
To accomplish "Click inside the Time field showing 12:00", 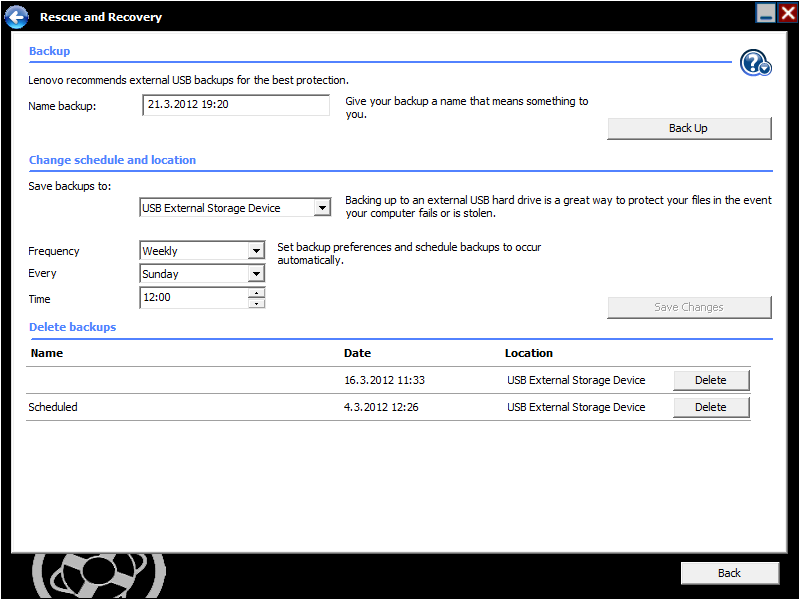I will pos(193,298).
